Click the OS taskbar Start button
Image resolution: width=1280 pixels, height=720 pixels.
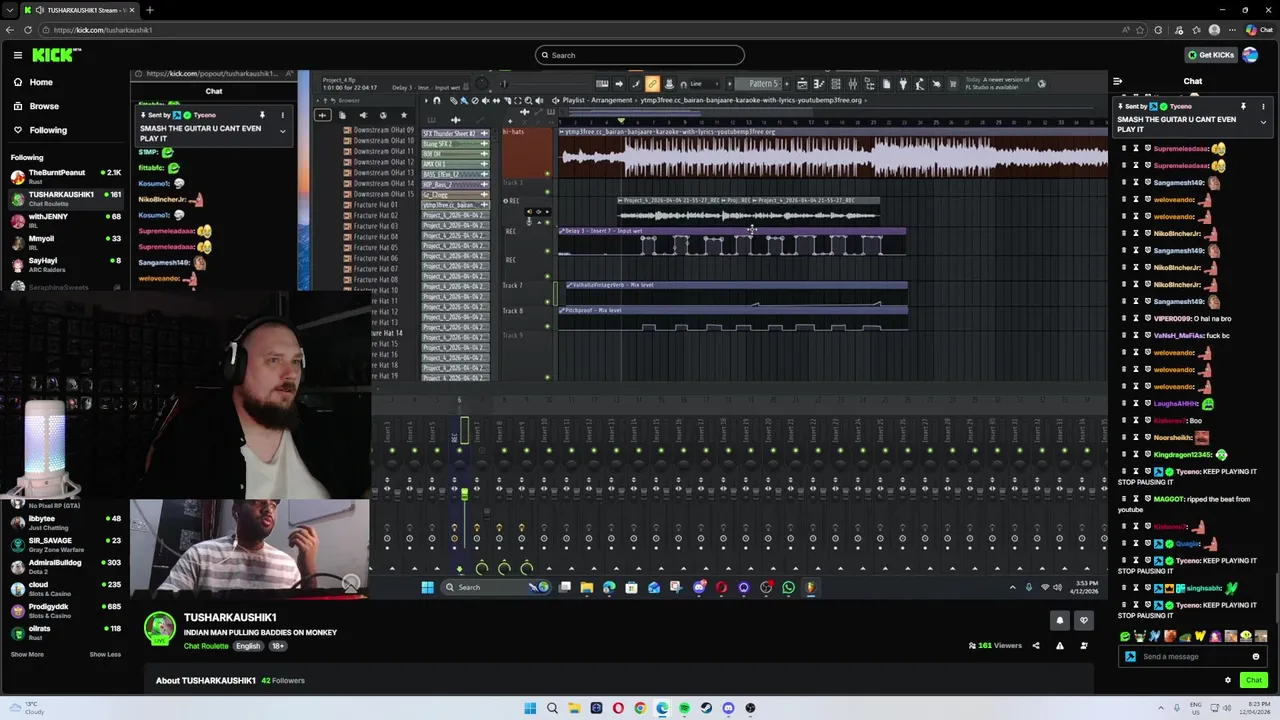[x=530, y=708]
